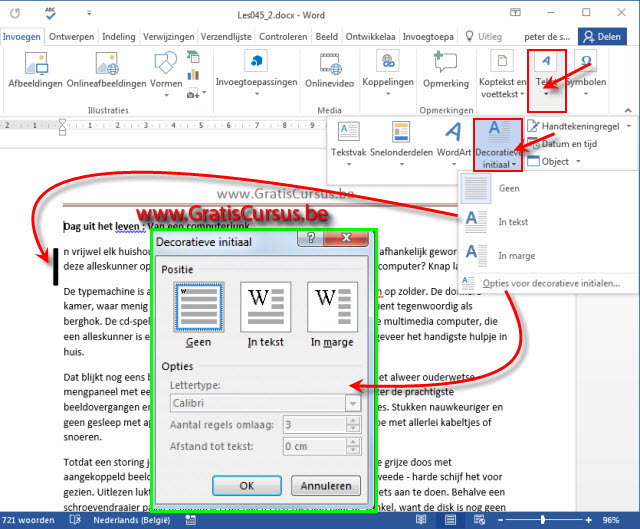Click the proofing status icon in status bar
This screenshot has height=529, width=640.
pyautogui.click(x=76, y=520)
